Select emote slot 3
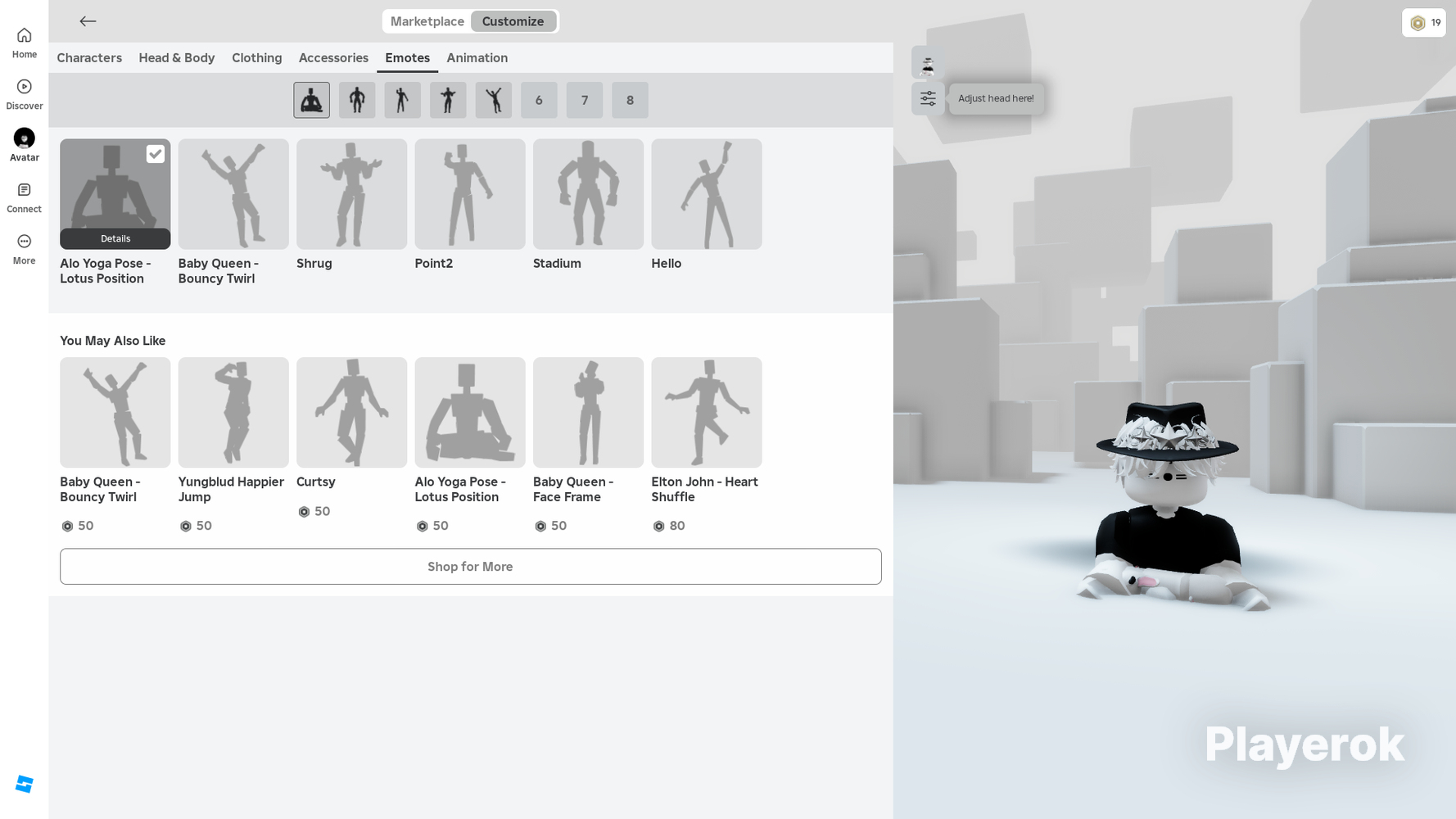Image resolution: width=1456 pixels, height=819 pixels. (x=403, y=100)
